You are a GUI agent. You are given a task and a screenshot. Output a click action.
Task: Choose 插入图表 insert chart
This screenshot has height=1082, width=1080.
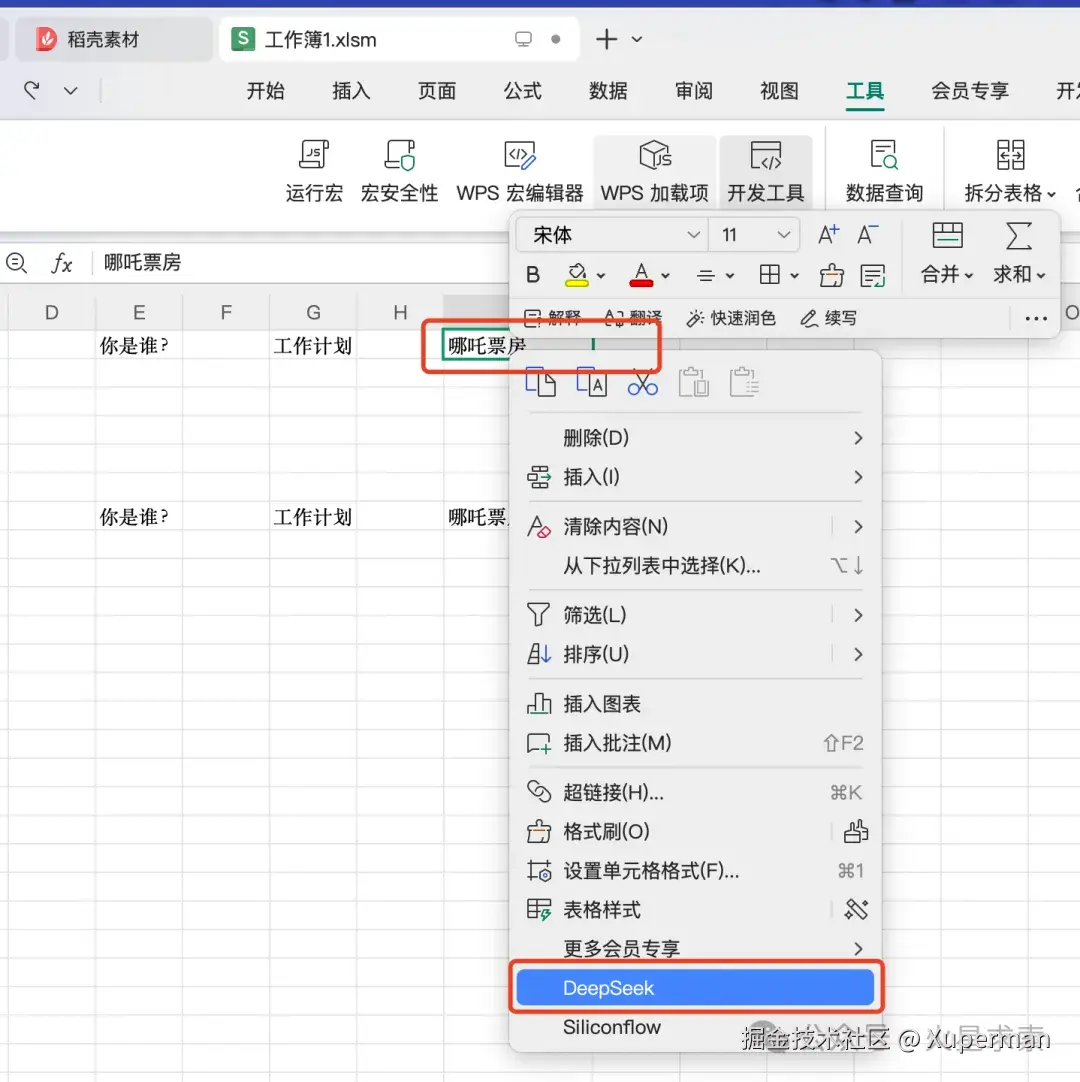tap(695, 704)
